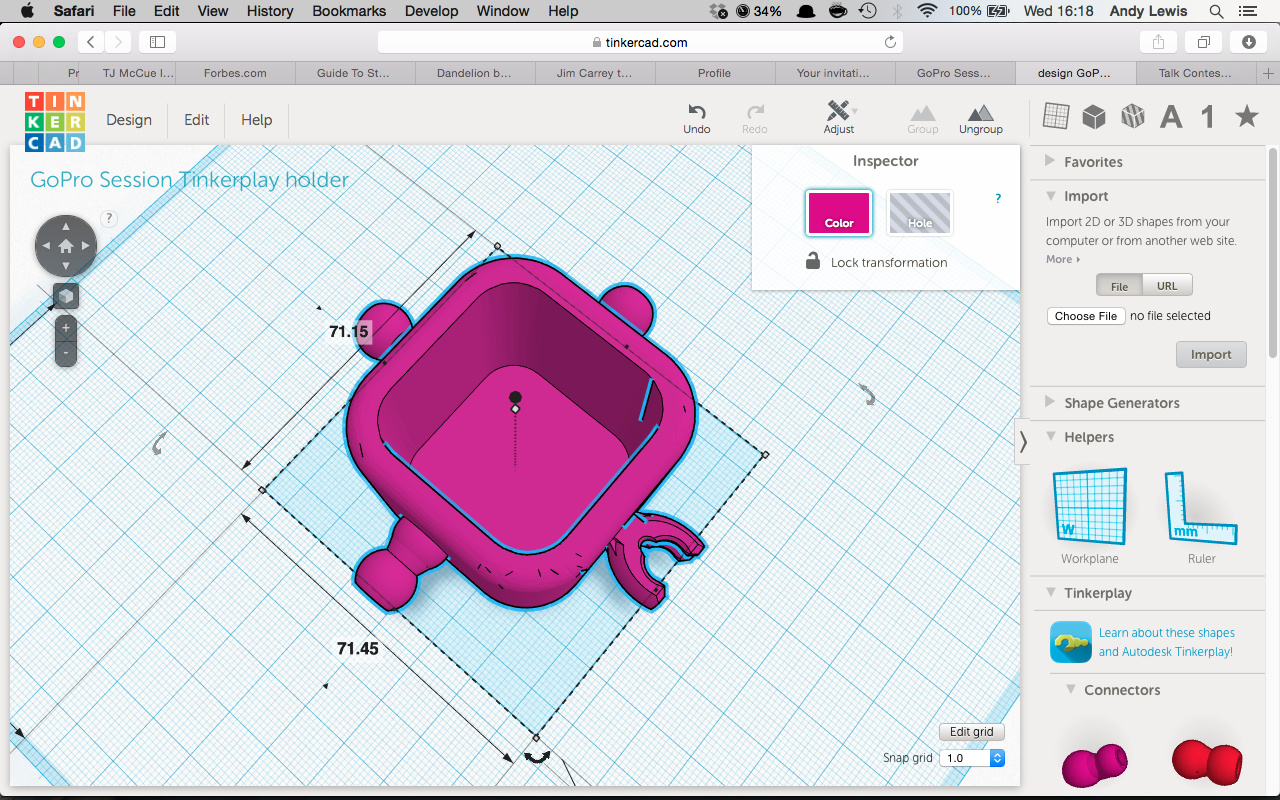Screen dimensions: 1280x800
Task: Toggle the Hole shape mode
Action: click(x=920, y=212)
